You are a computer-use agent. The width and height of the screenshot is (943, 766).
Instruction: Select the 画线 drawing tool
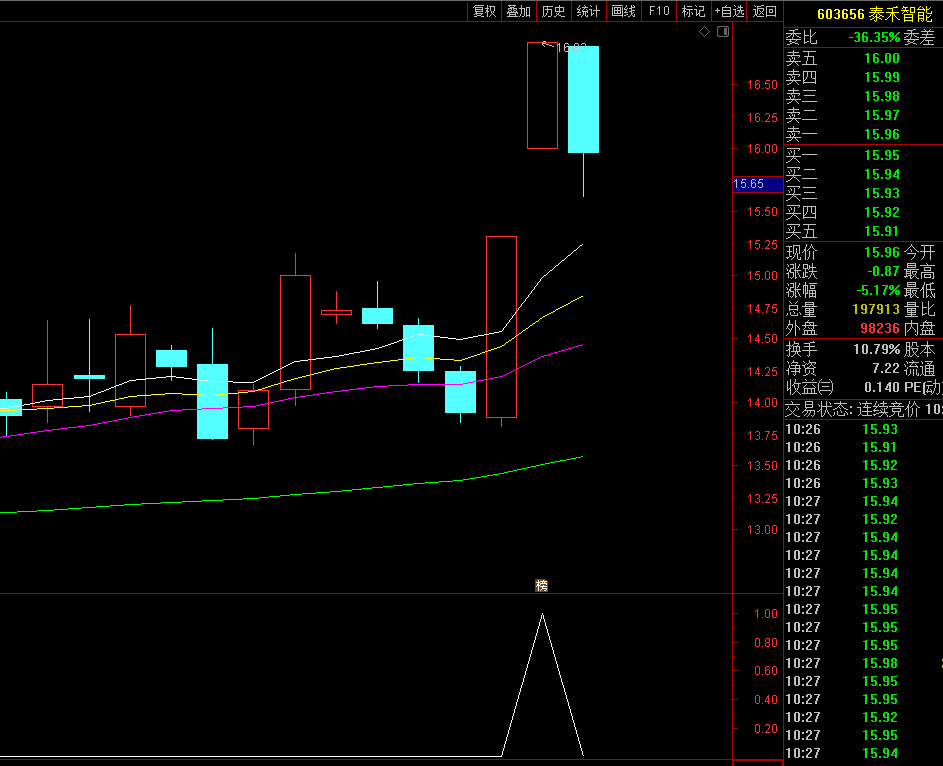(x=623, y=11)
